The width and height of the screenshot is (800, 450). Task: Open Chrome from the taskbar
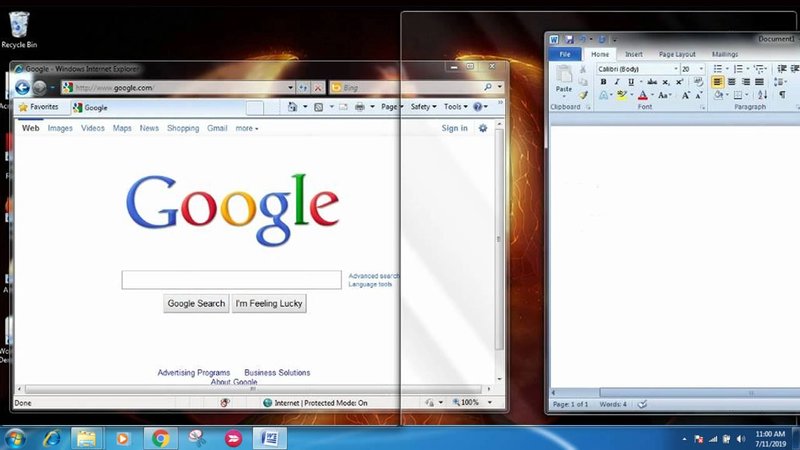(160, 438)
